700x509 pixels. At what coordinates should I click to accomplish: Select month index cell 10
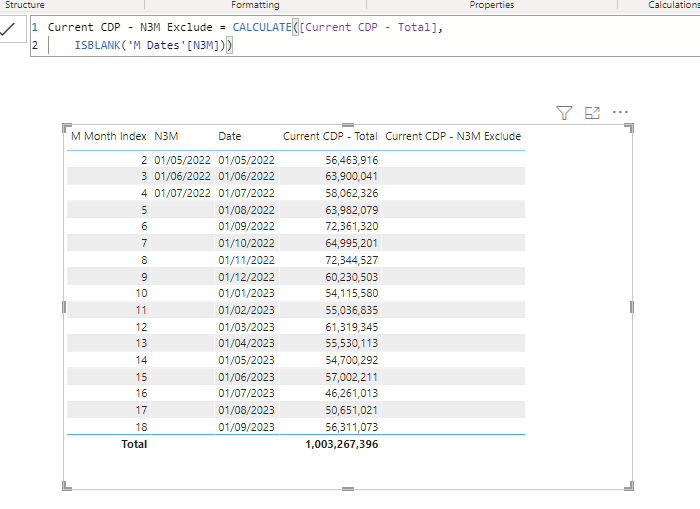[x=141, y=293]
